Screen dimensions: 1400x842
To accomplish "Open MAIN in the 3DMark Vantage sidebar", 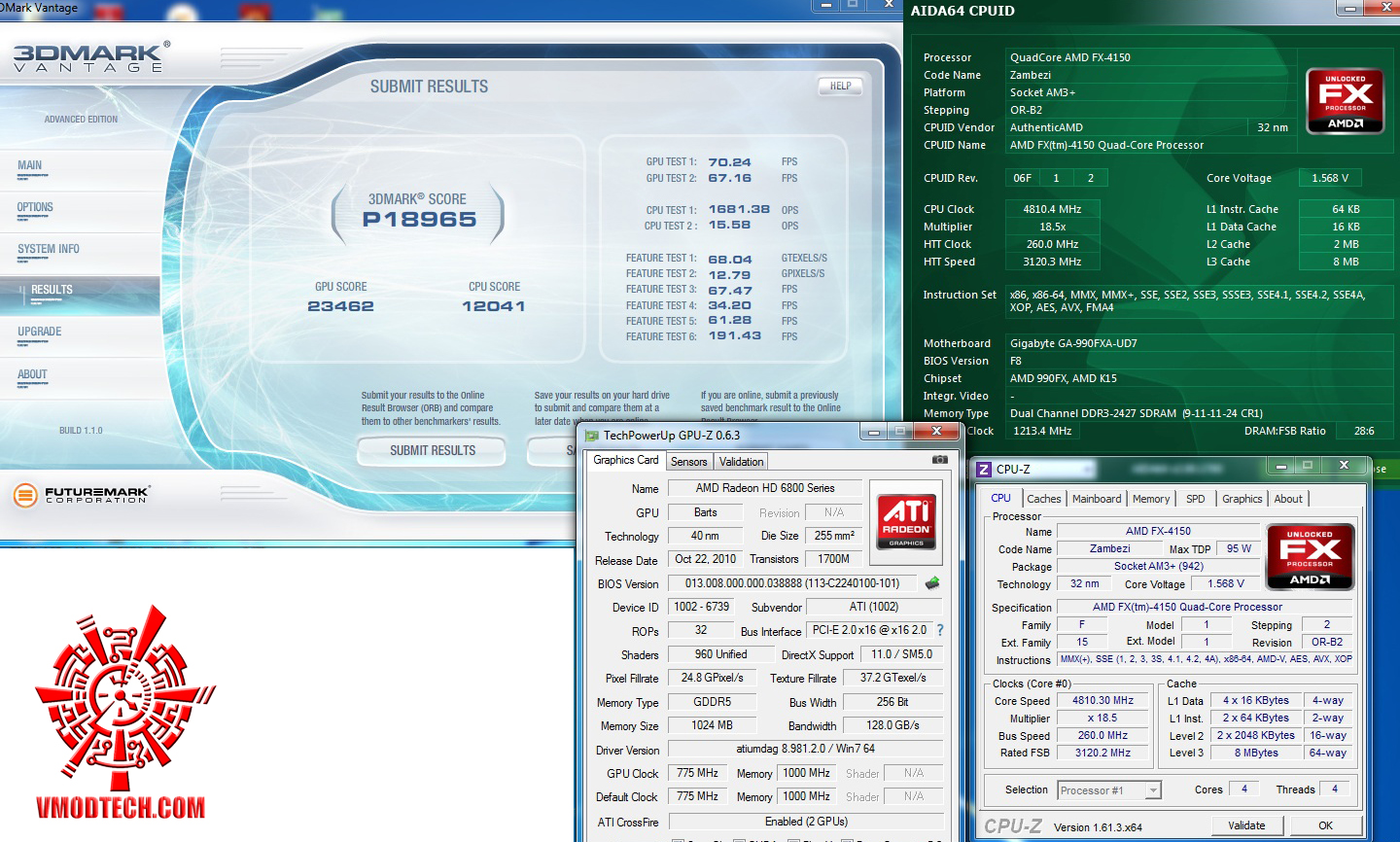I will coord(30,165).
